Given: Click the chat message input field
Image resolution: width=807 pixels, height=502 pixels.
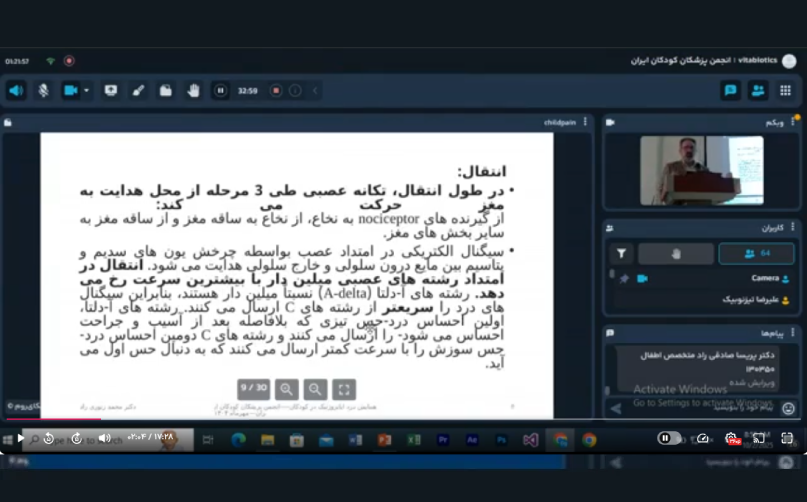Looking at the screenshot, I should (x=703, y=408).
